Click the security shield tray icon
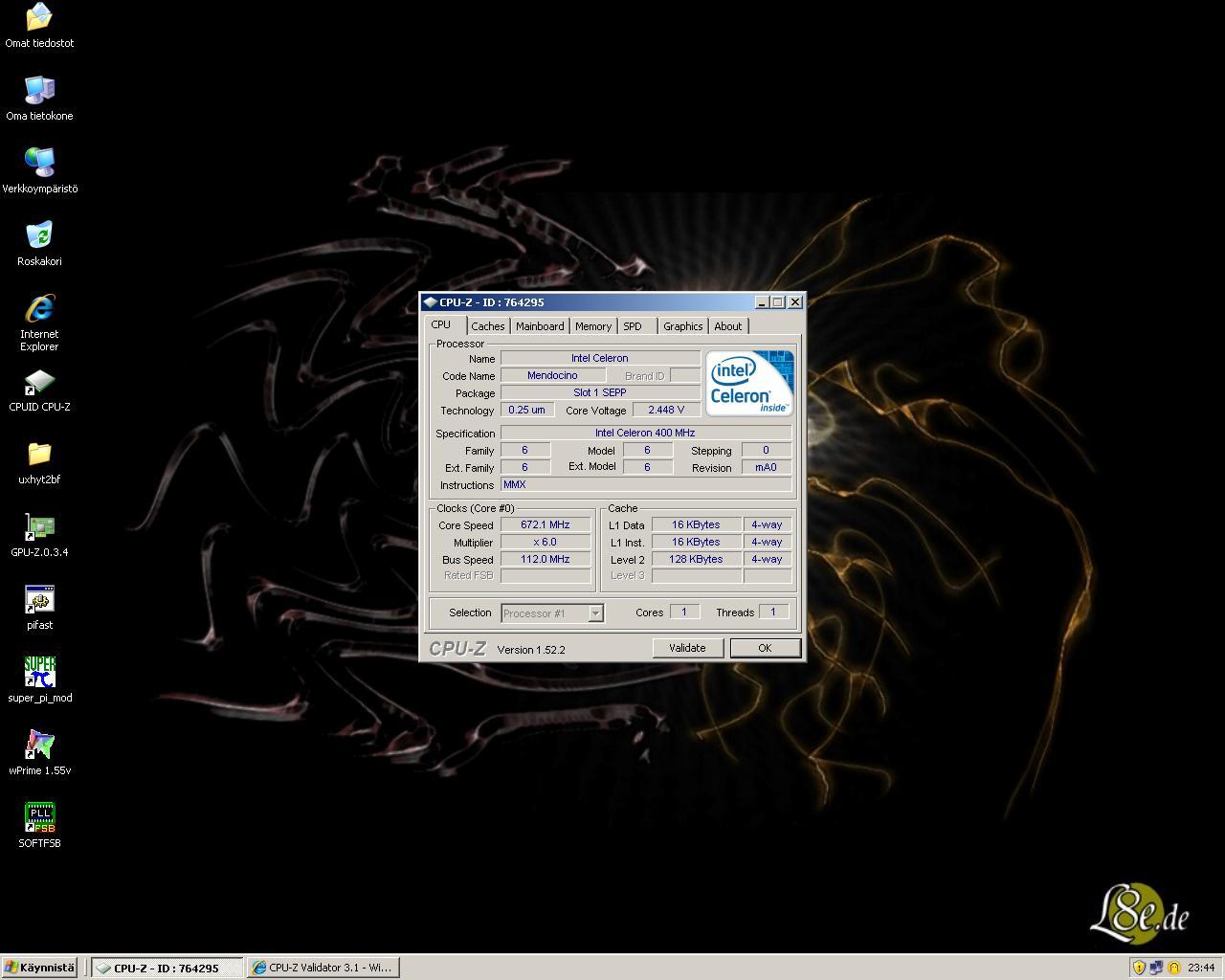The image size is (1225, 980). (1139, 968)
